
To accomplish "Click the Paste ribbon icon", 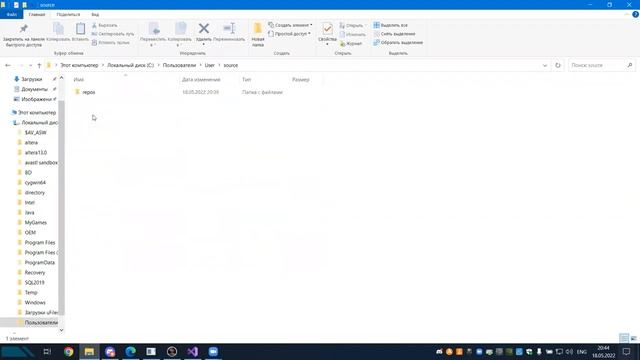I will coord(80,32).
